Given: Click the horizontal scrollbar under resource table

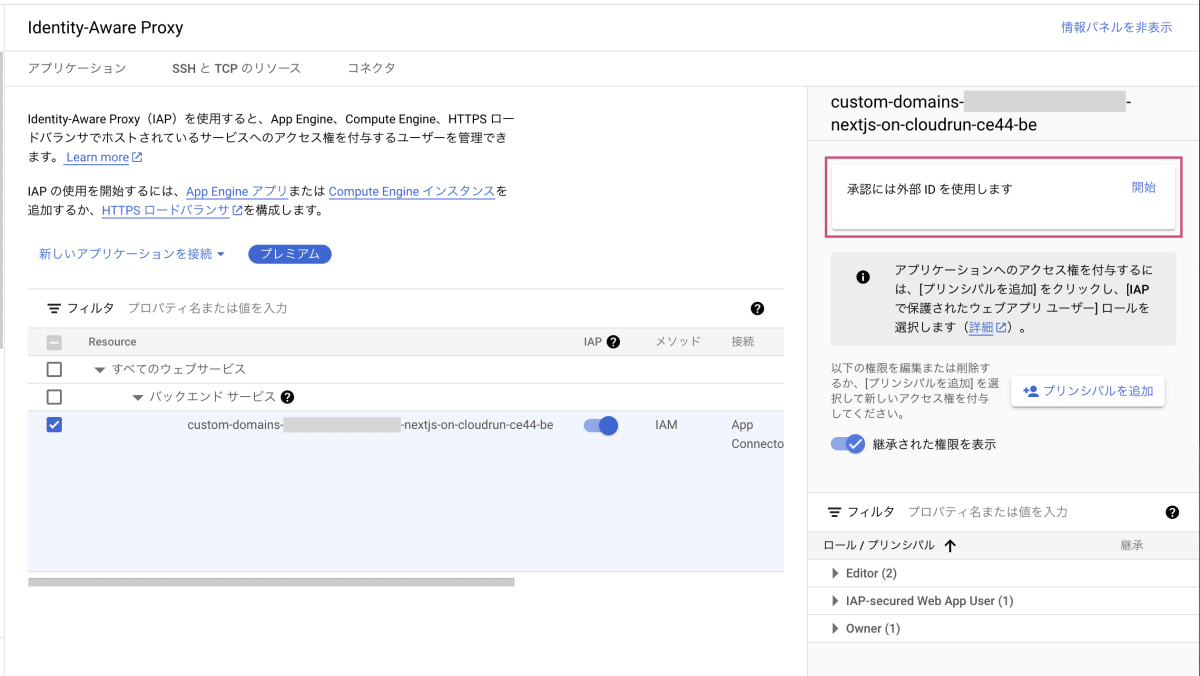Looking at the screenshot, I should coord(271,582).
